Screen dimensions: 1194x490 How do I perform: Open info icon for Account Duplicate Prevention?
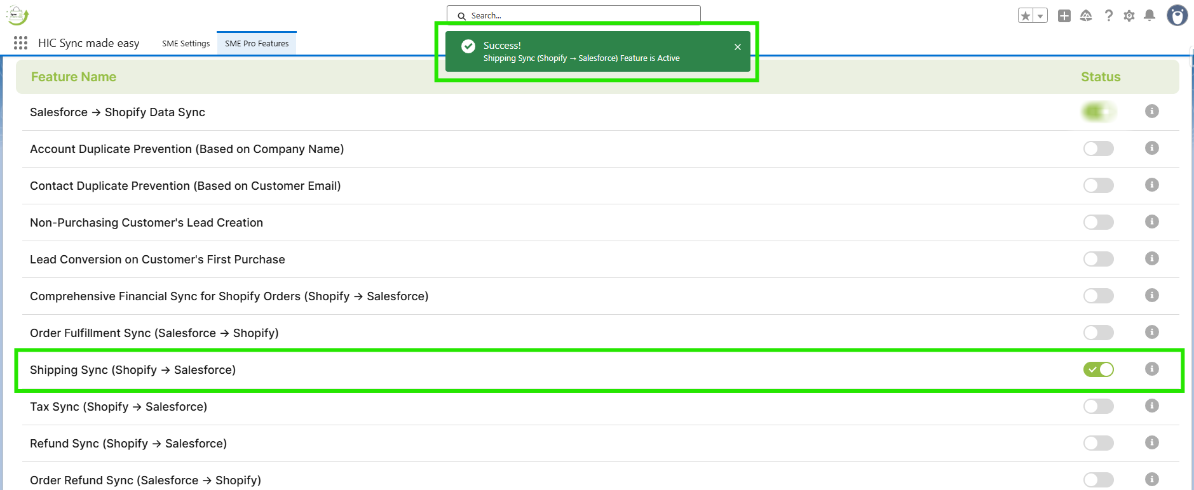(x=1152, y=148)
